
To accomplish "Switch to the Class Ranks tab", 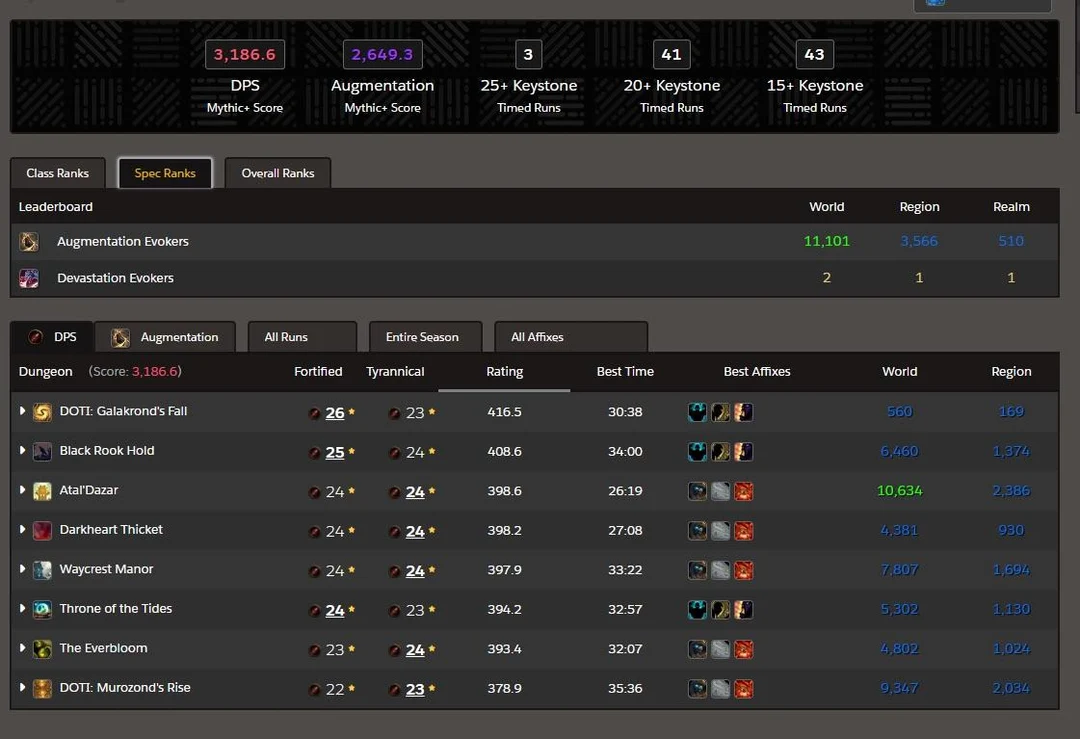I will [57, 172].
